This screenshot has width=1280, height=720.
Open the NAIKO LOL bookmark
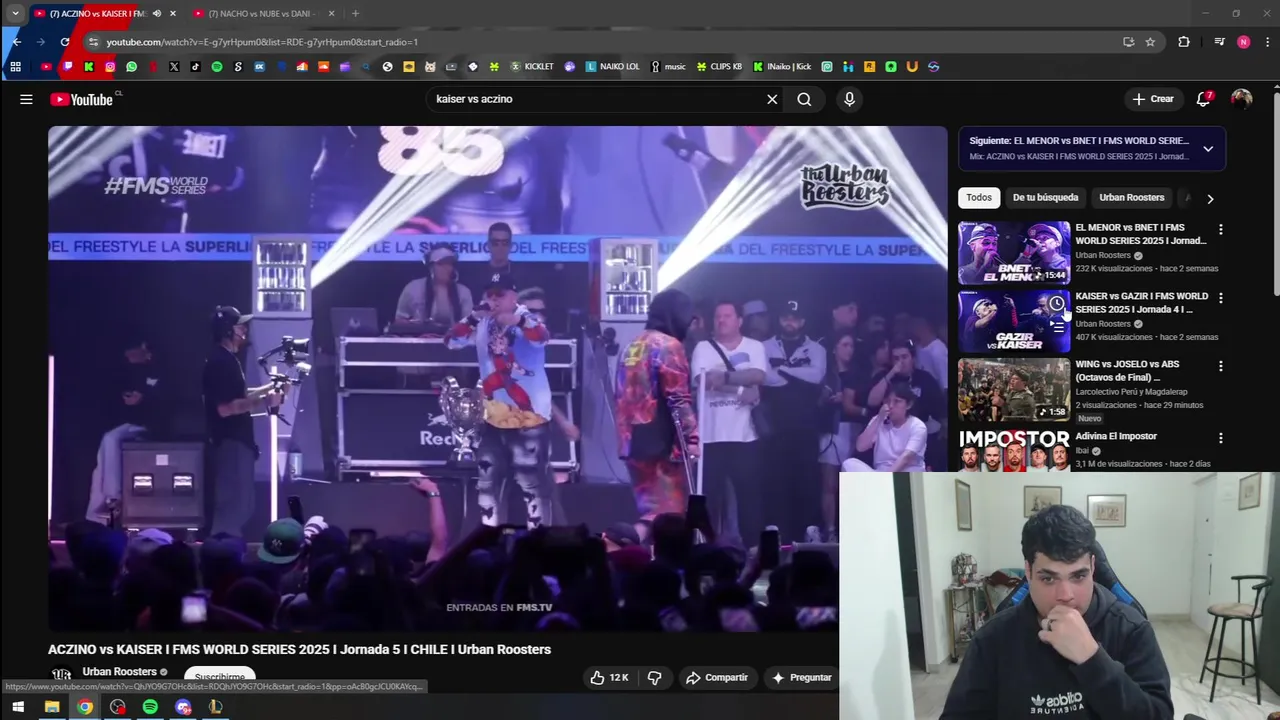(x=612, y=67)
